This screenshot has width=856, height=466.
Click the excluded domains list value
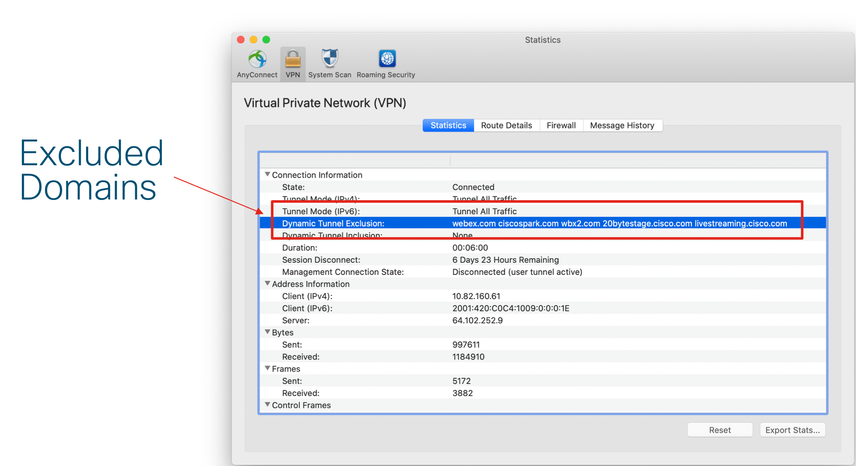[x=620, y=223]
